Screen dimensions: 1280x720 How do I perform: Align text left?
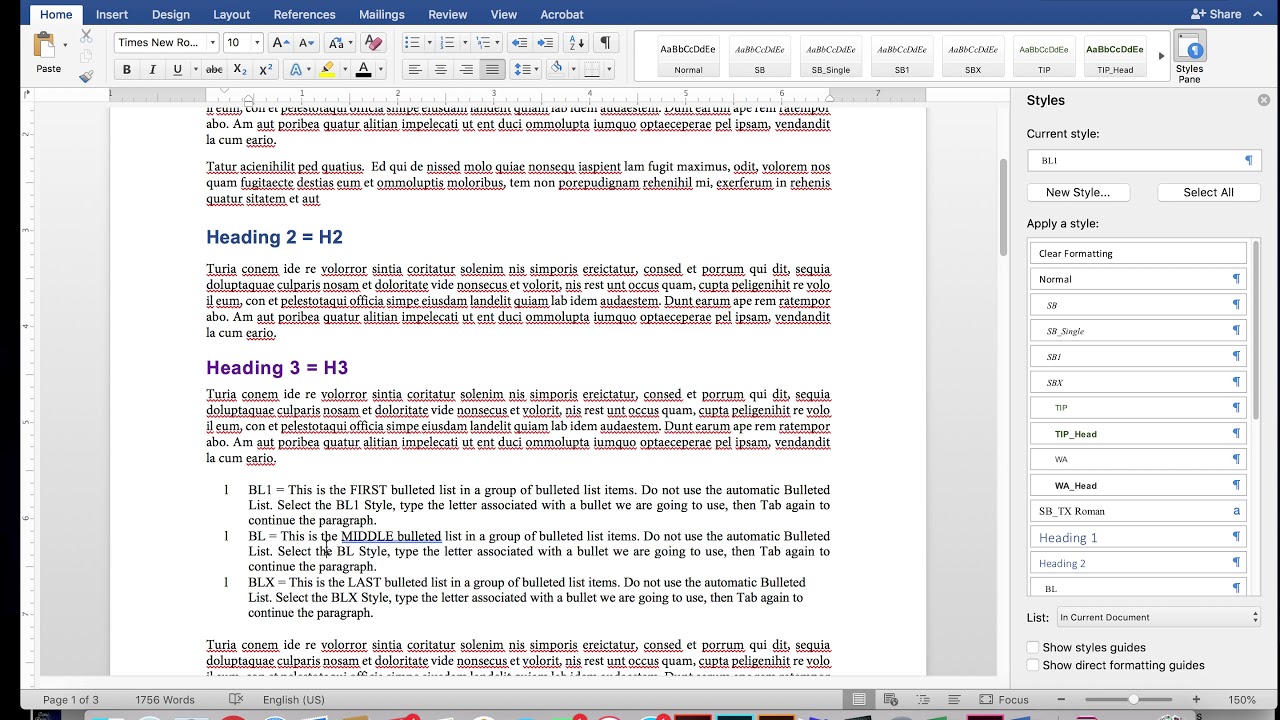(414, 70)
